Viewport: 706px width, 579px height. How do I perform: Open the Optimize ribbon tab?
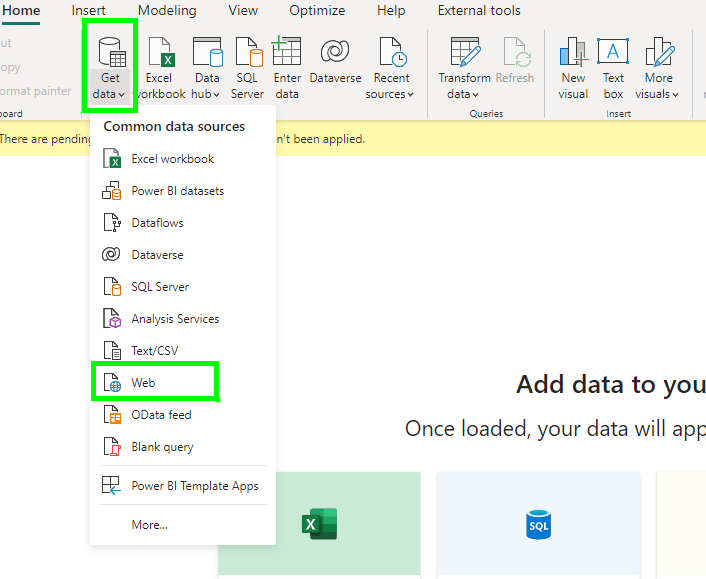click(x=317, y=10)
